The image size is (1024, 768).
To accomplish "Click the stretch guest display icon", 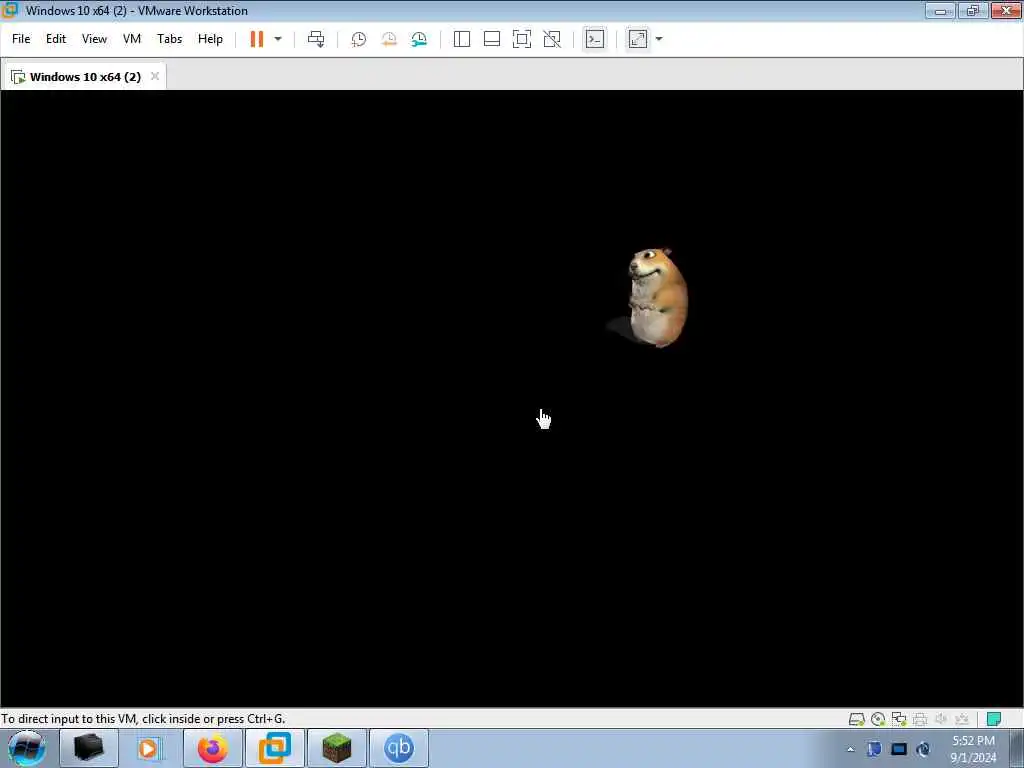I will click(x=638, y=39).
